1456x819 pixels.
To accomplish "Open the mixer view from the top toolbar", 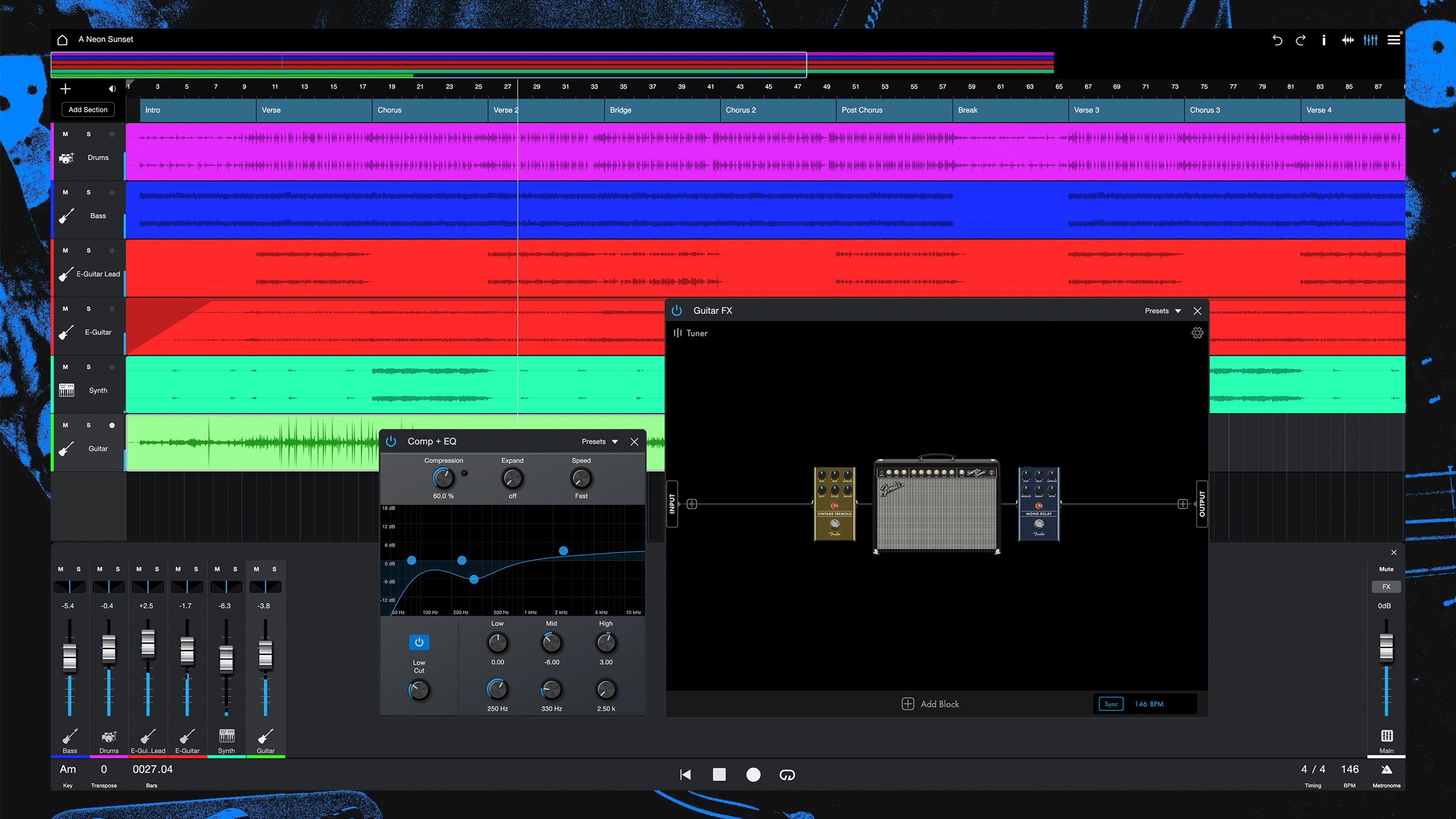I will point(1370,39).
